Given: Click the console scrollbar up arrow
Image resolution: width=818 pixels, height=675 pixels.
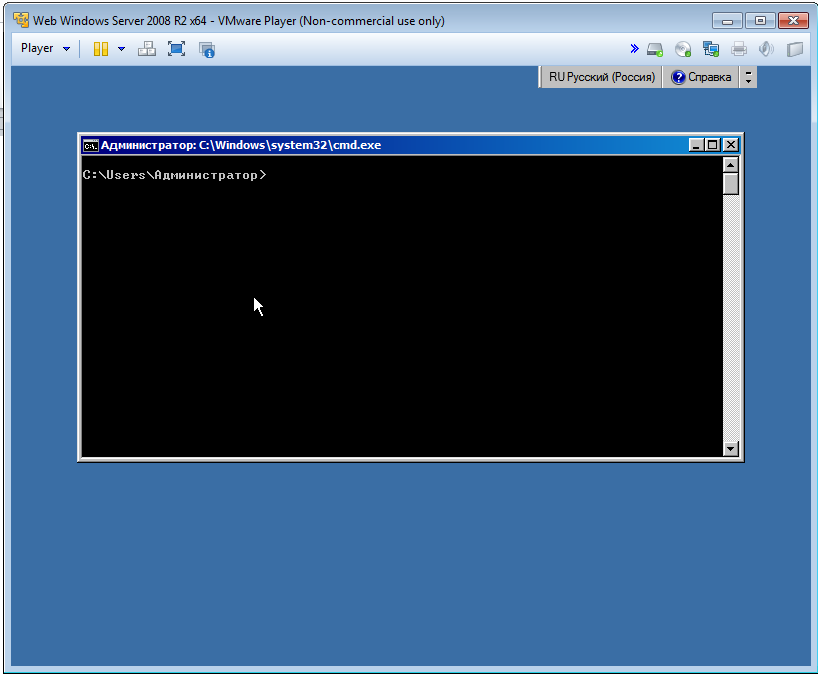Looking at the screenshot, I should tap(730, 165).
